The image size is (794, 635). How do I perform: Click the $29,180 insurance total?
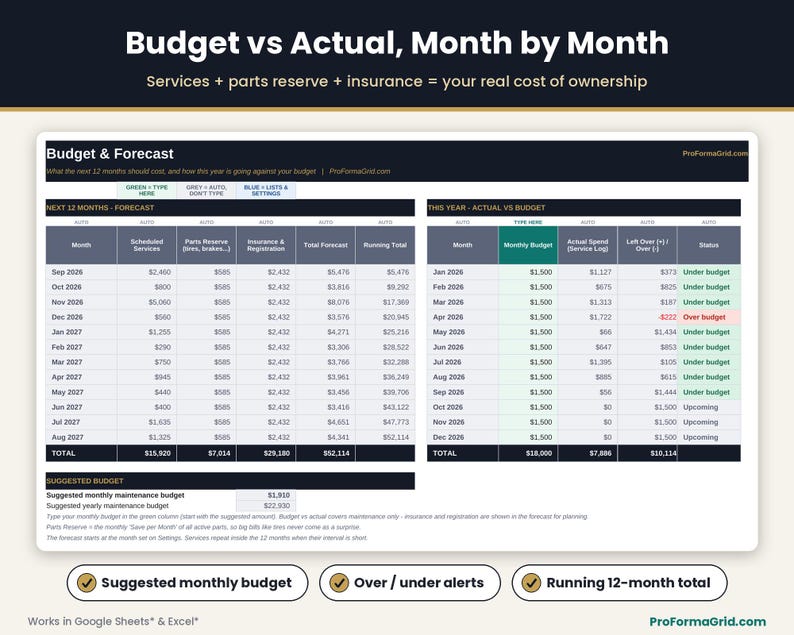coord(266,453)
